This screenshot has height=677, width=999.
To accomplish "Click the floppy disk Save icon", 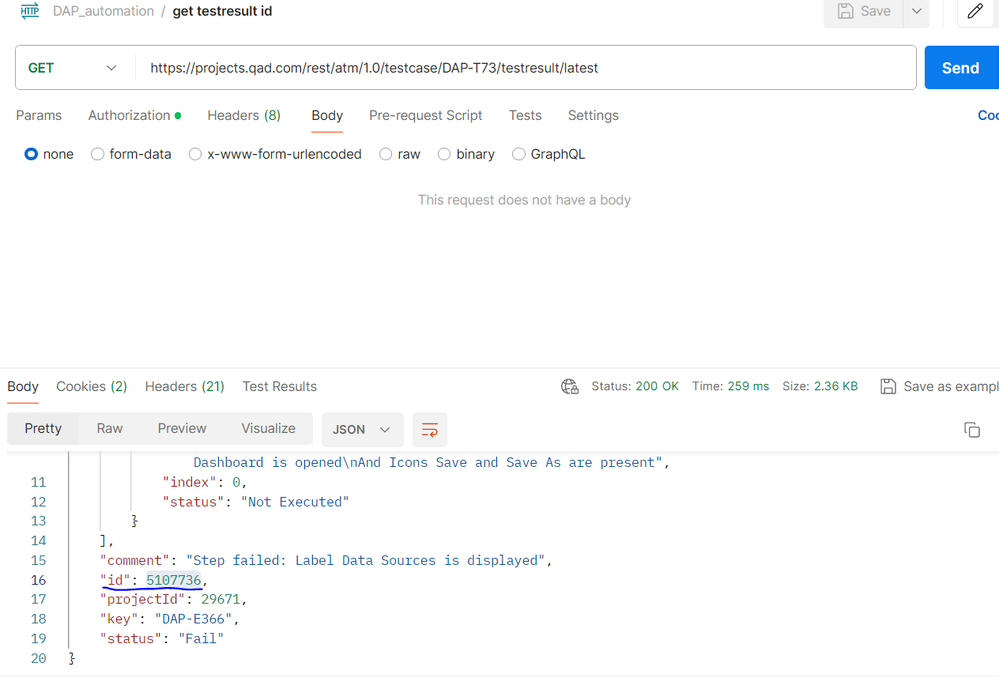I will 845,11.
